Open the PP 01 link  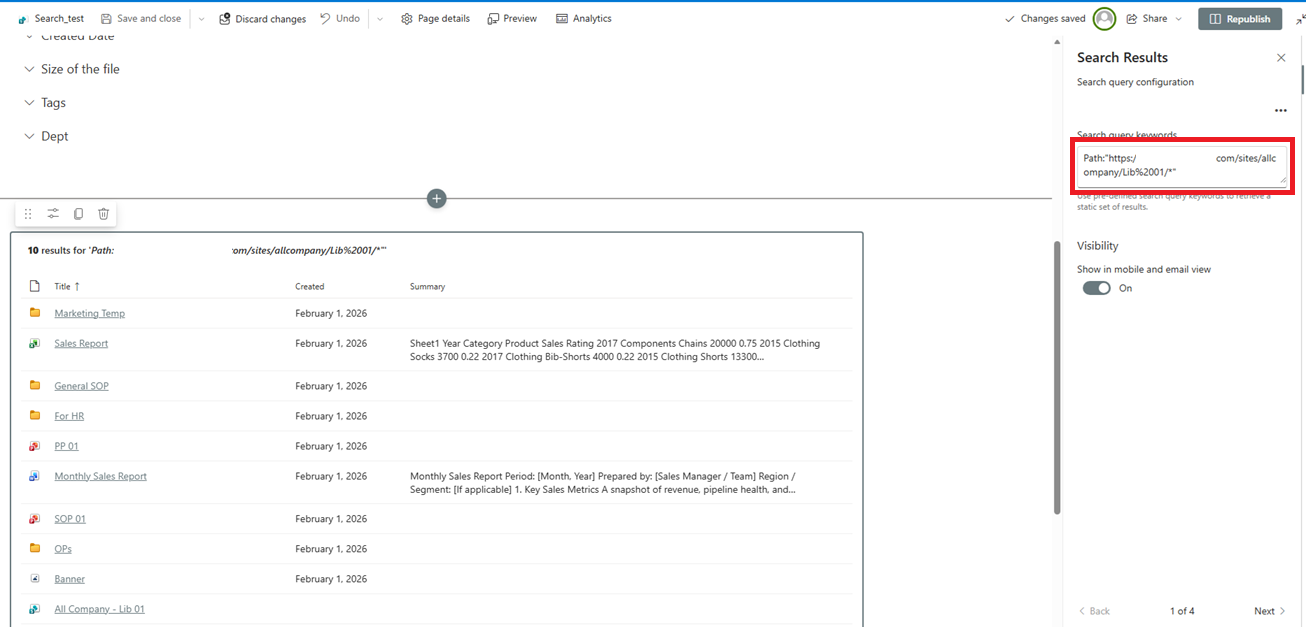pos(66,446)
